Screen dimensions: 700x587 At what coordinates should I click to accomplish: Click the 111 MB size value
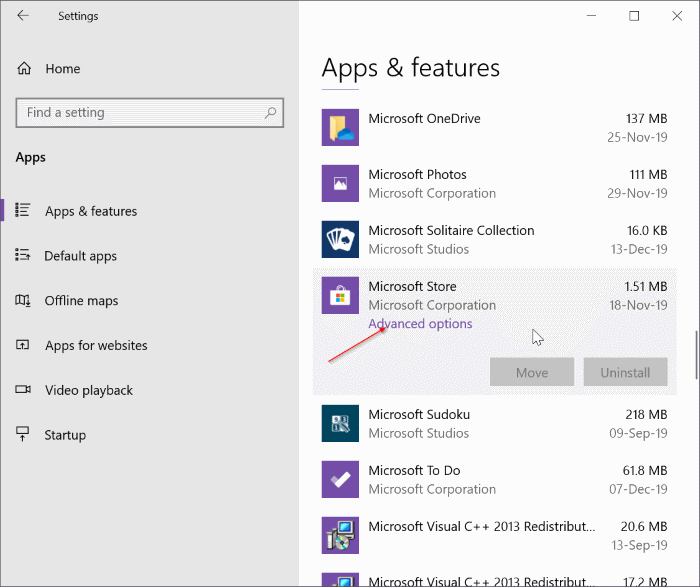(x=648, y=174)
